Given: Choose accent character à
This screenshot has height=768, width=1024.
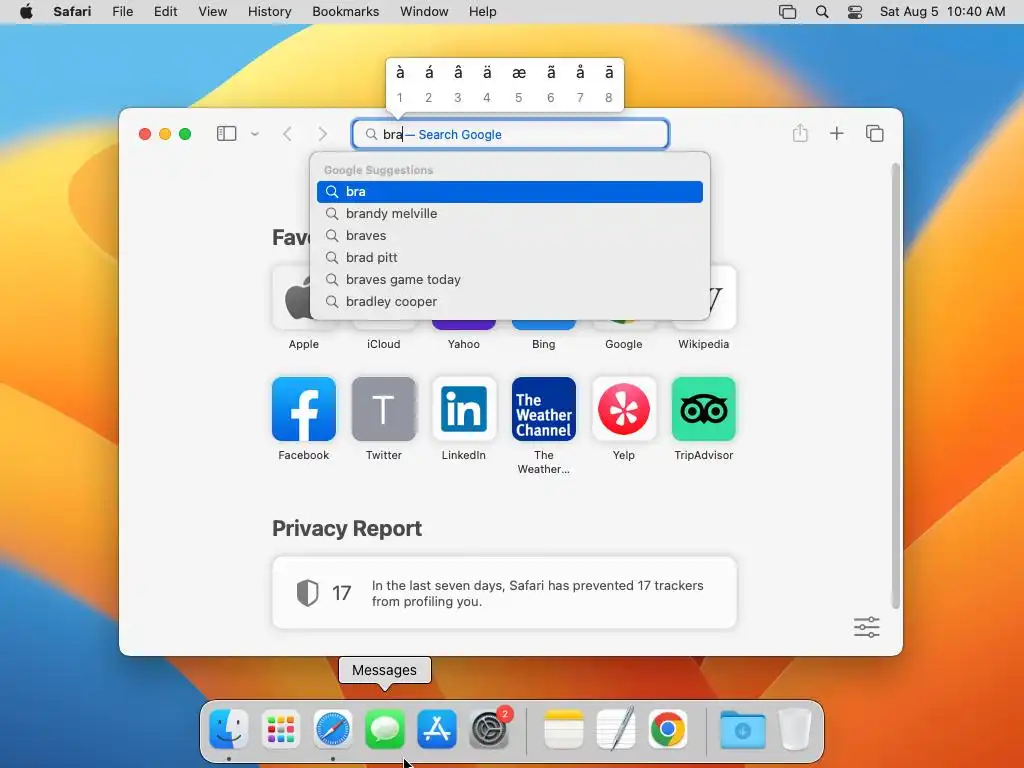Looking at the screenshot, I should coord(400,73).
